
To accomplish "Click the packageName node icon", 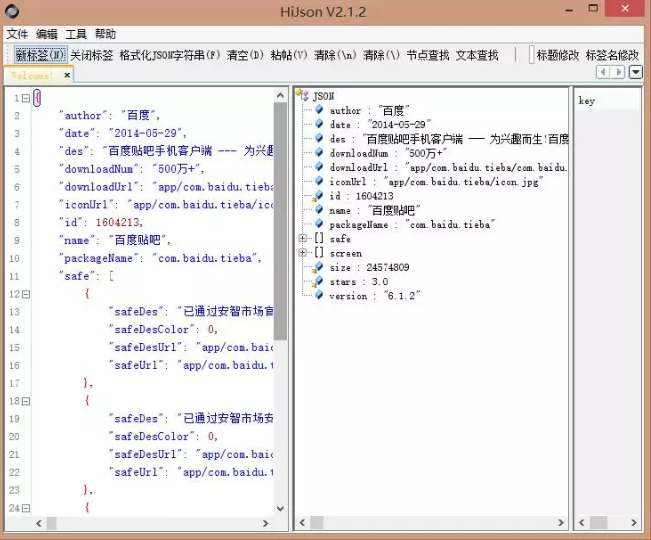I will coord(319,224).
